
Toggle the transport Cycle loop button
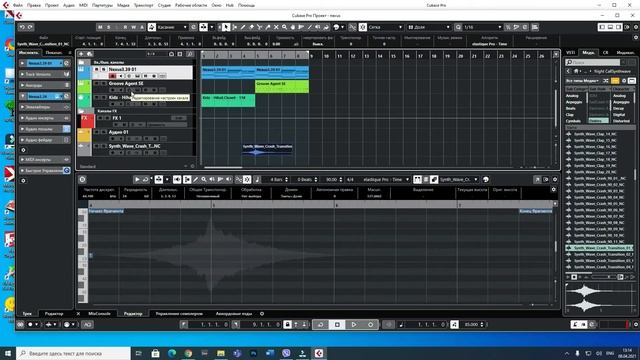[x=320, y=324]
